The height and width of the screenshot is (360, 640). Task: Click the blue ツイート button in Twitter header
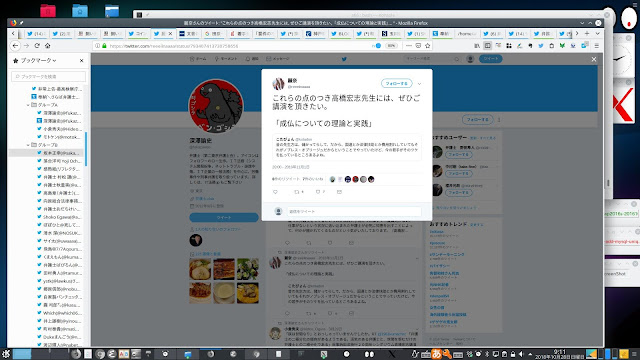tap(490, 59)
